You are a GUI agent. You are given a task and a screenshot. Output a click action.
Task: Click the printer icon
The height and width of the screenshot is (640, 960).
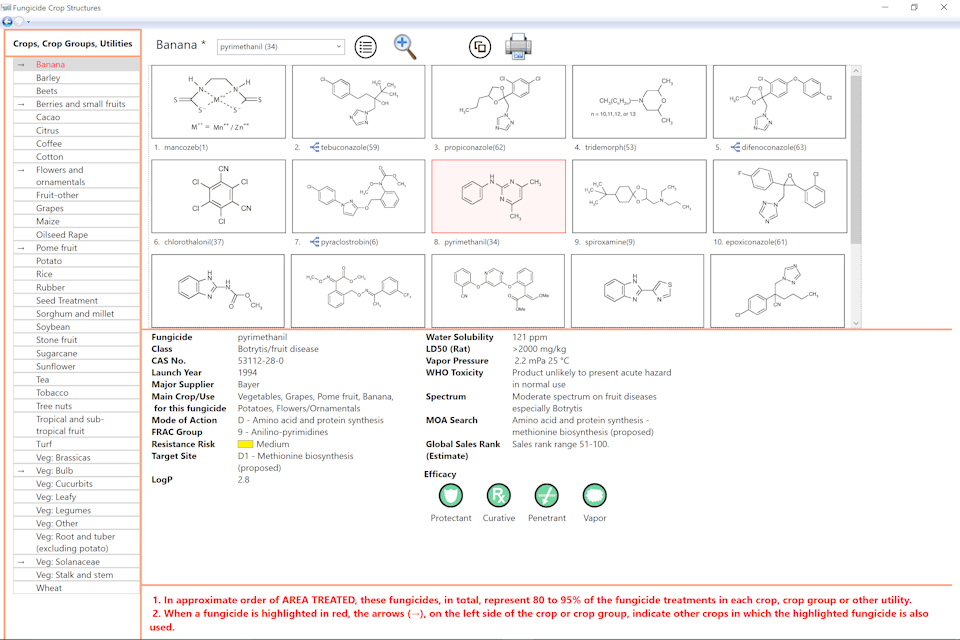[519, 46]
